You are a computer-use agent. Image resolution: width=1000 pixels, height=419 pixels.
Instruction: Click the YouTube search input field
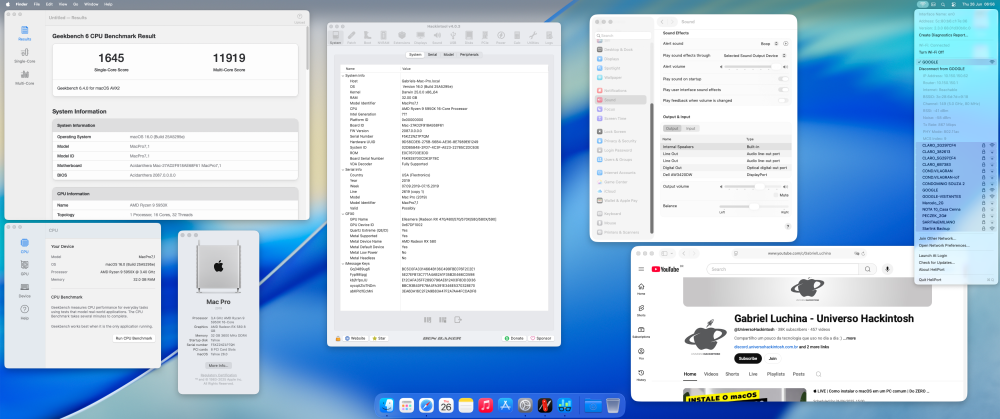click(783, 269)
